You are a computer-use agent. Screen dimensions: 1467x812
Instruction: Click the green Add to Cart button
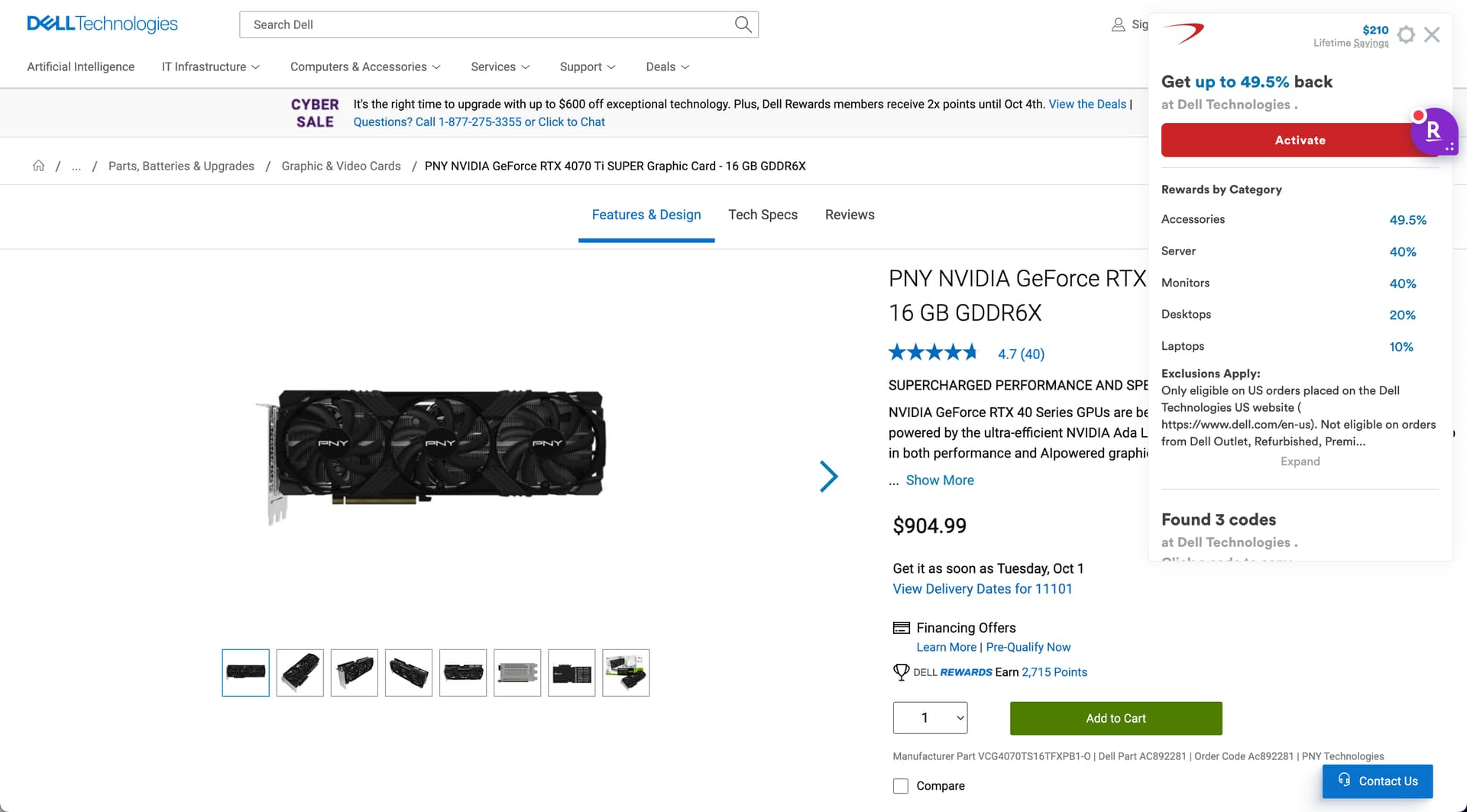point(1116,718)
